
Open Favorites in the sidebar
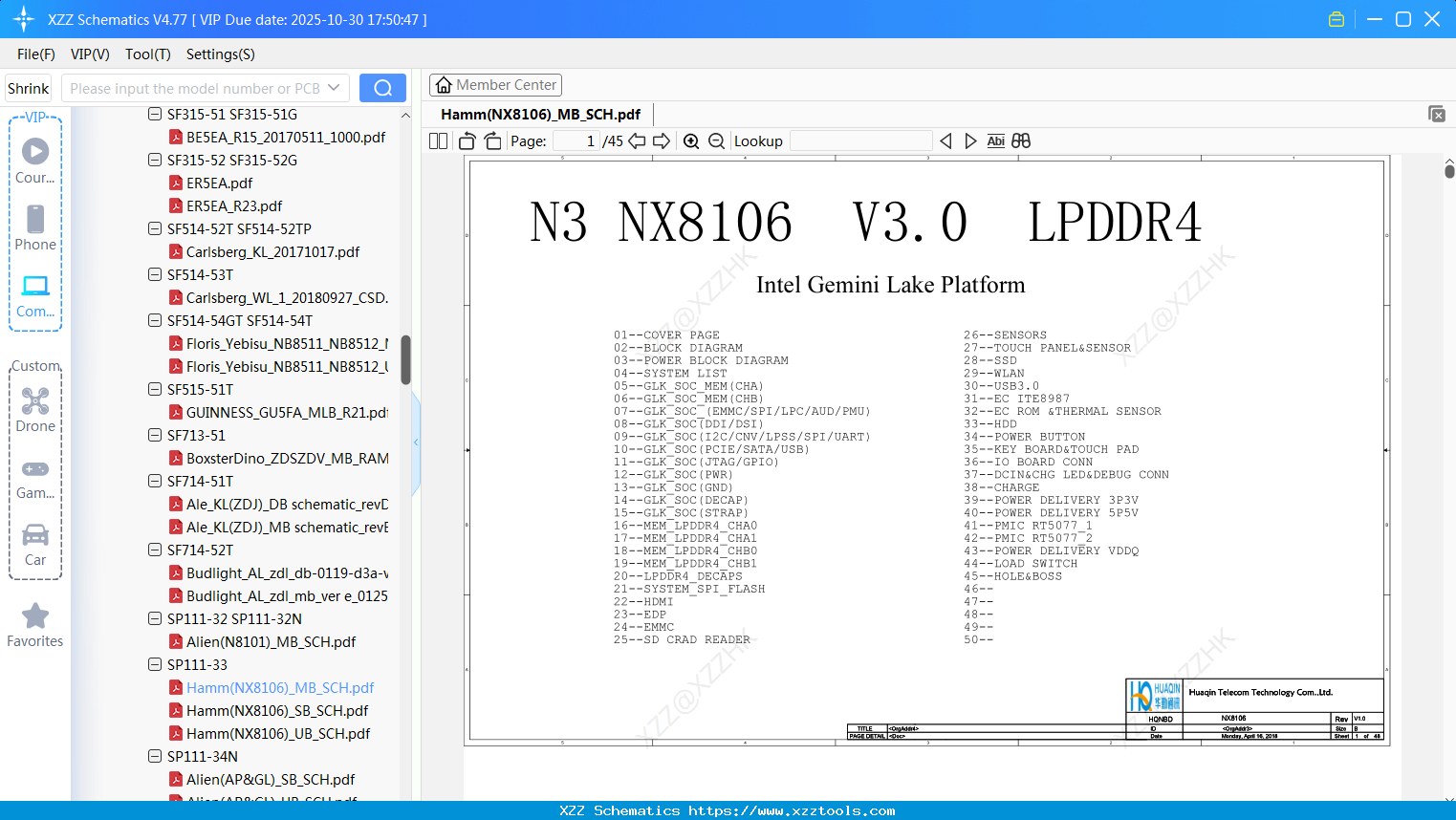(x=35, y=625)
